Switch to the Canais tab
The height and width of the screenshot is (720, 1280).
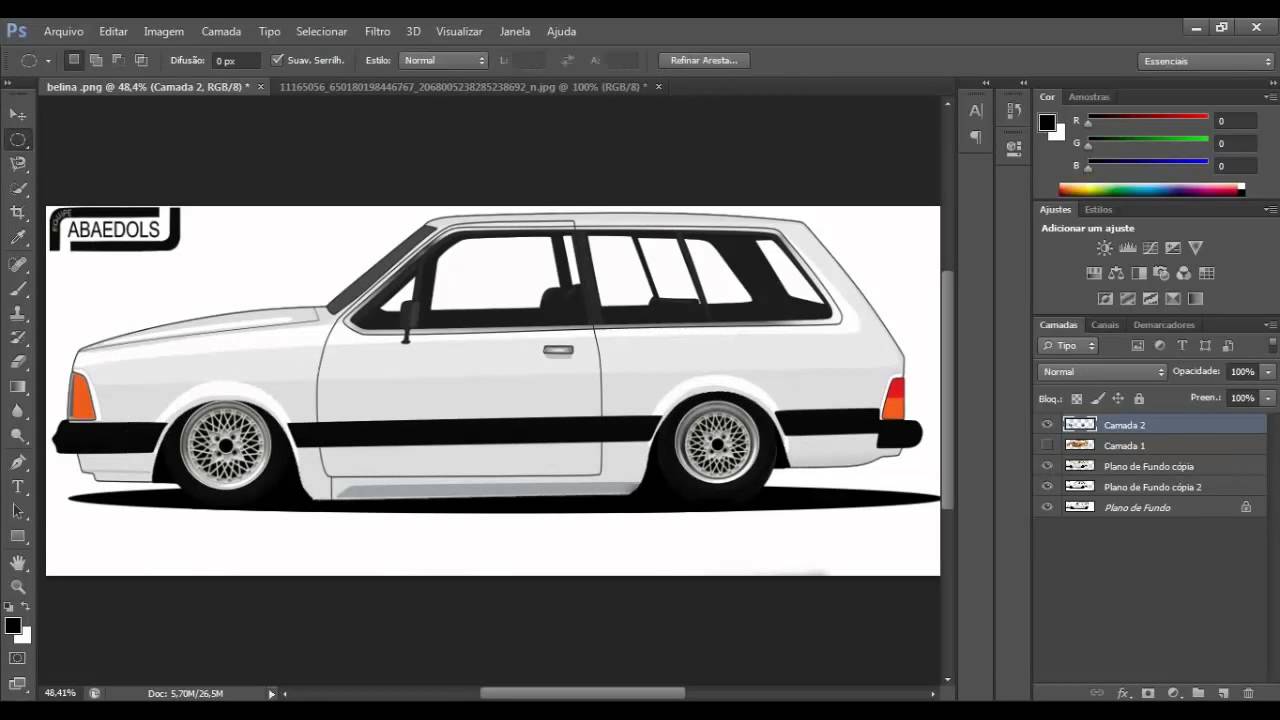(1105, 325)
